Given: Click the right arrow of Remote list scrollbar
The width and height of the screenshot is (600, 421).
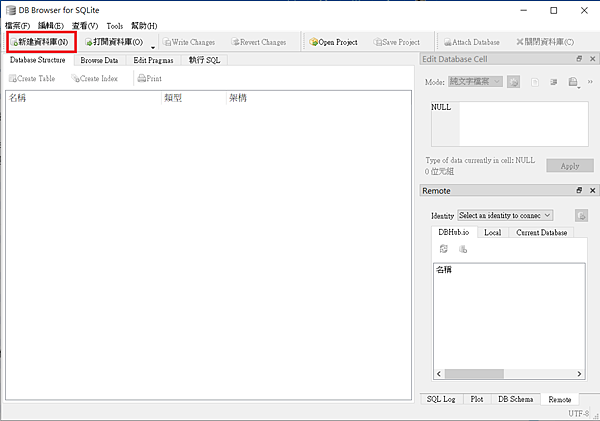Looking at the screenshot, I should tap(579, 374).
